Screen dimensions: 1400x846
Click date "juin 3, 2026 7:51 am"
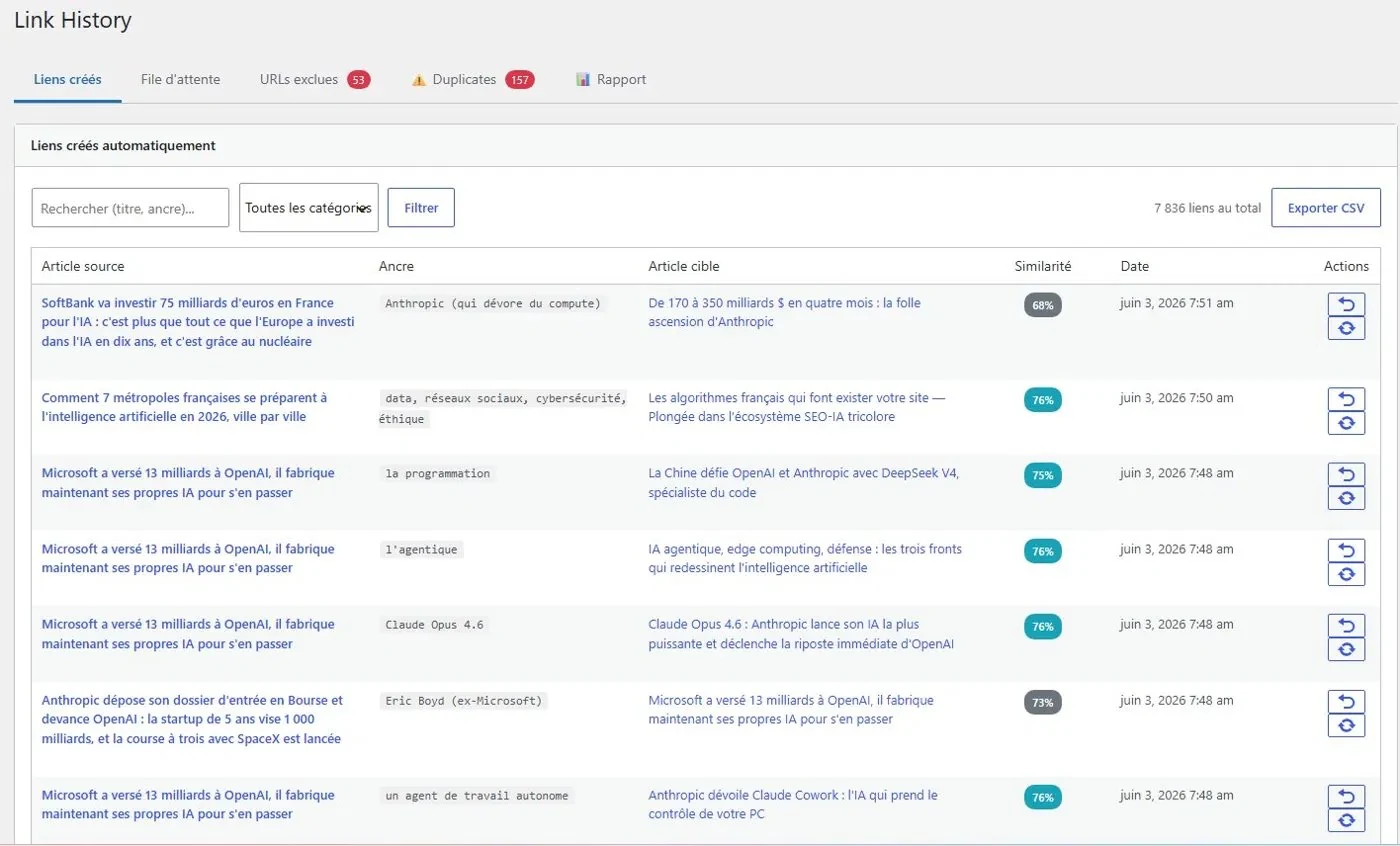point(1177,302)
